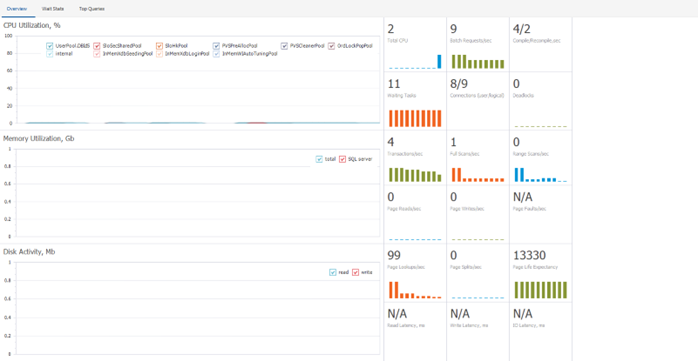The height and width of the screenshot is (361, 698).
Task: Click the Range Scans/sec blue sparkline
Action: 540,174
